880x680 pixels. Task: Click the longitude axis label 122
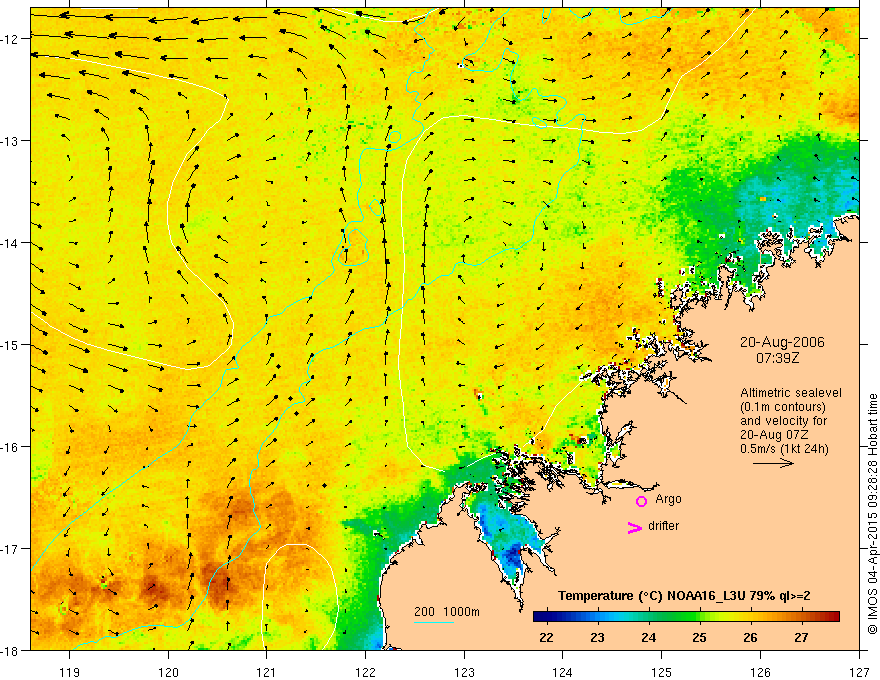click(x=365, y=672)
